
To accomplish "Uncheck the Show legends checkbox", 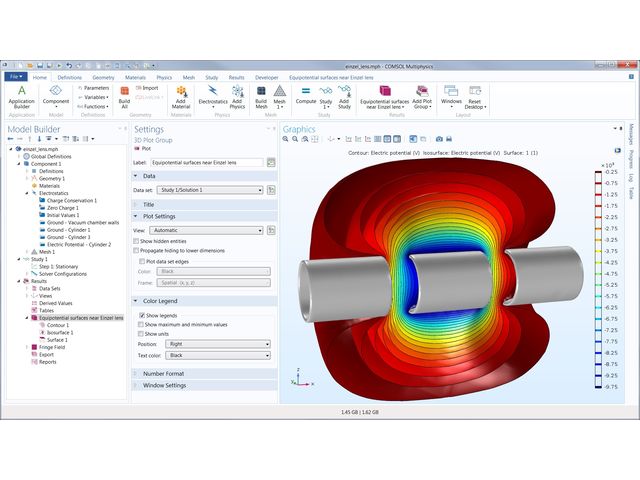I will pos(141,315).
